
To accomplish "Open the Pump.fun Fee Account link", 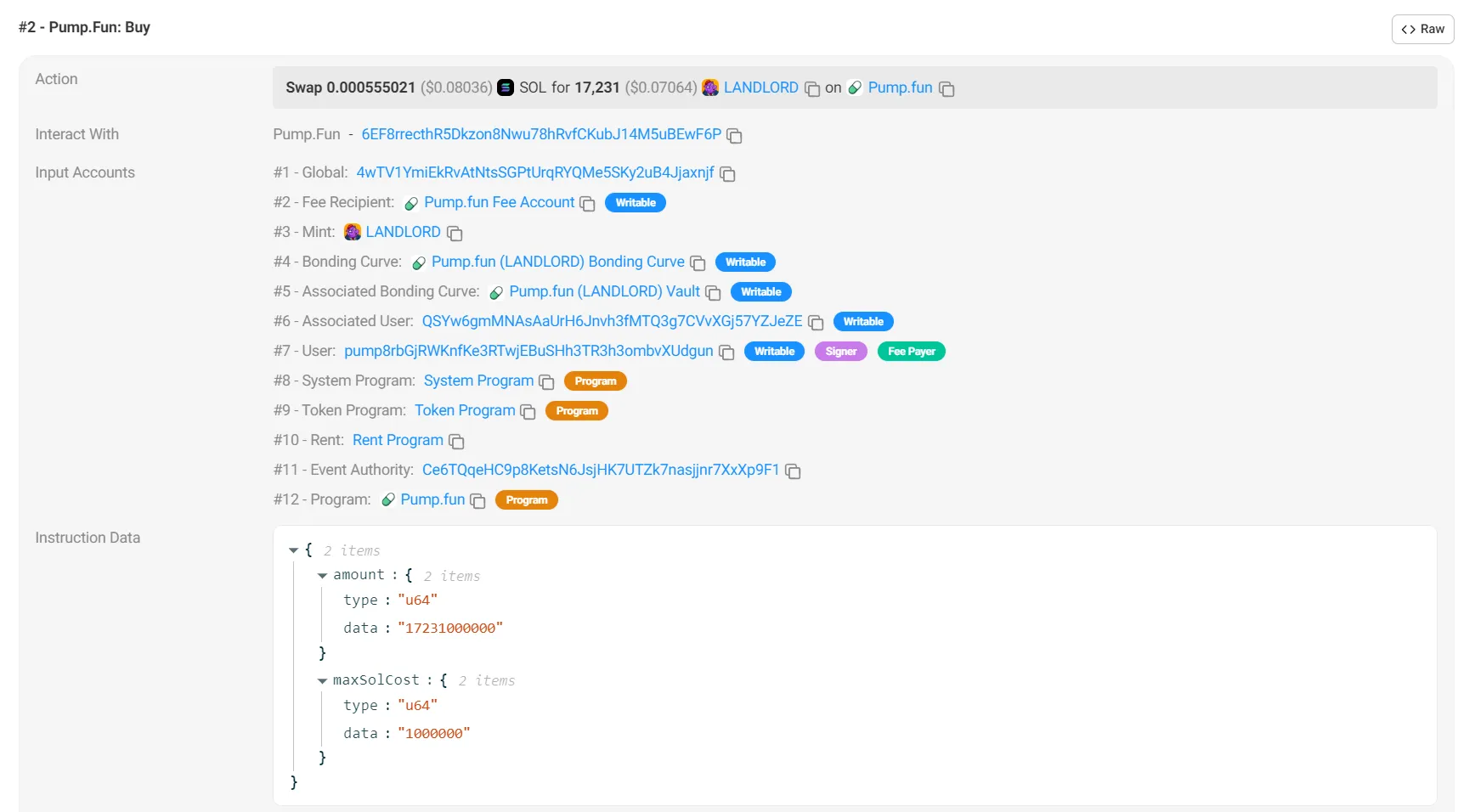I will tap(500, 202).
